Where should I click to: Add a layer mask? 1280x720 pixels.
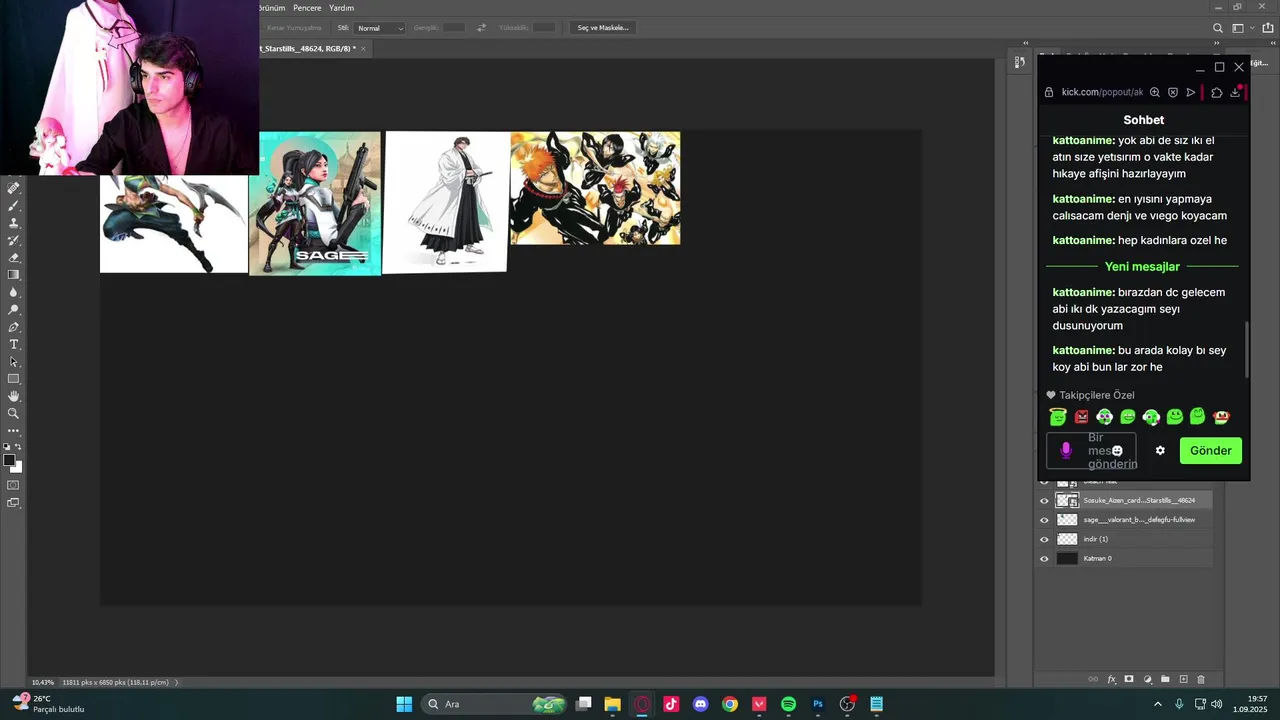(x=1129, y=679)
